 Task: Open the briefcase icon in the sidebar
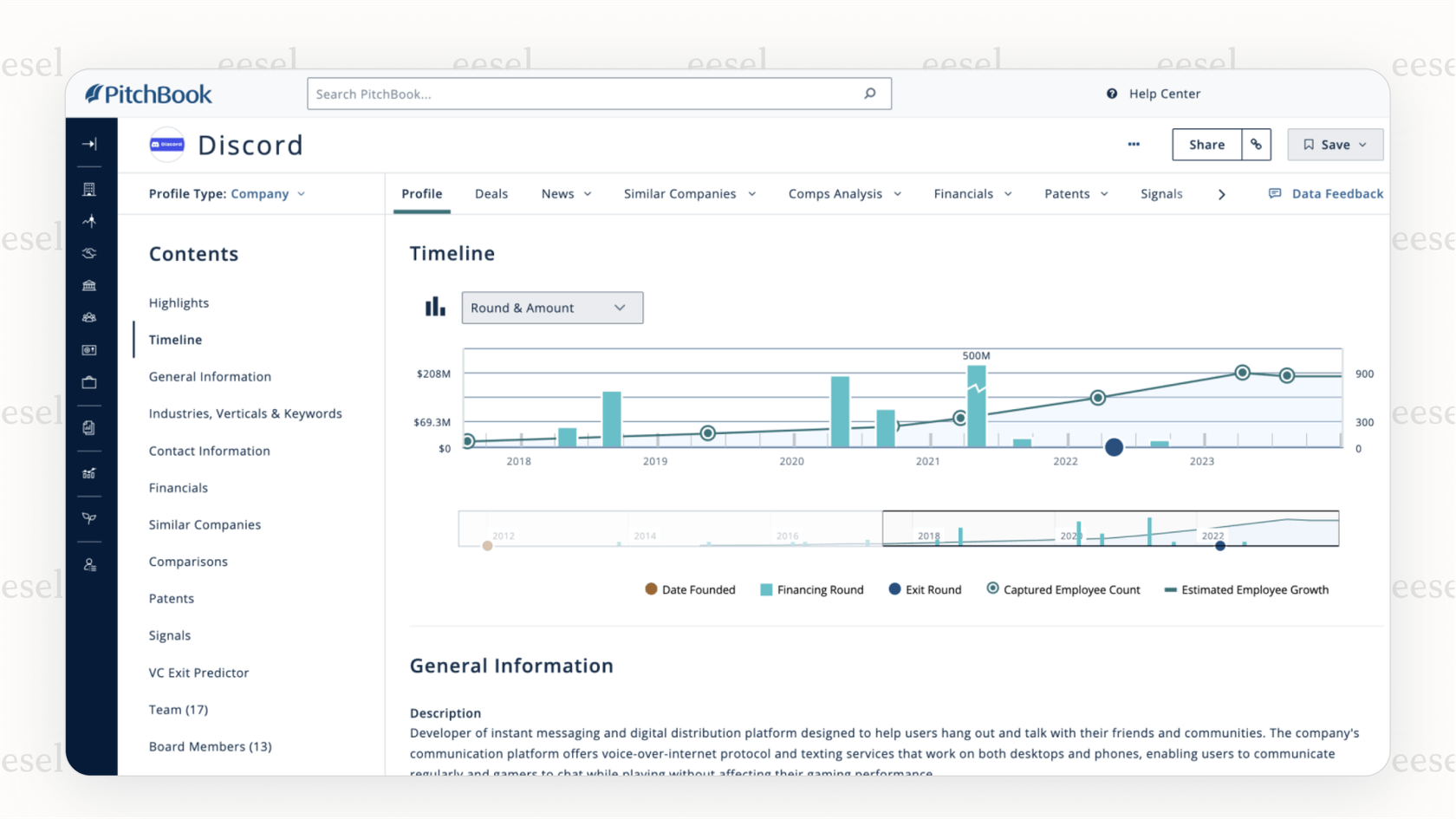[x=89, y=382]
